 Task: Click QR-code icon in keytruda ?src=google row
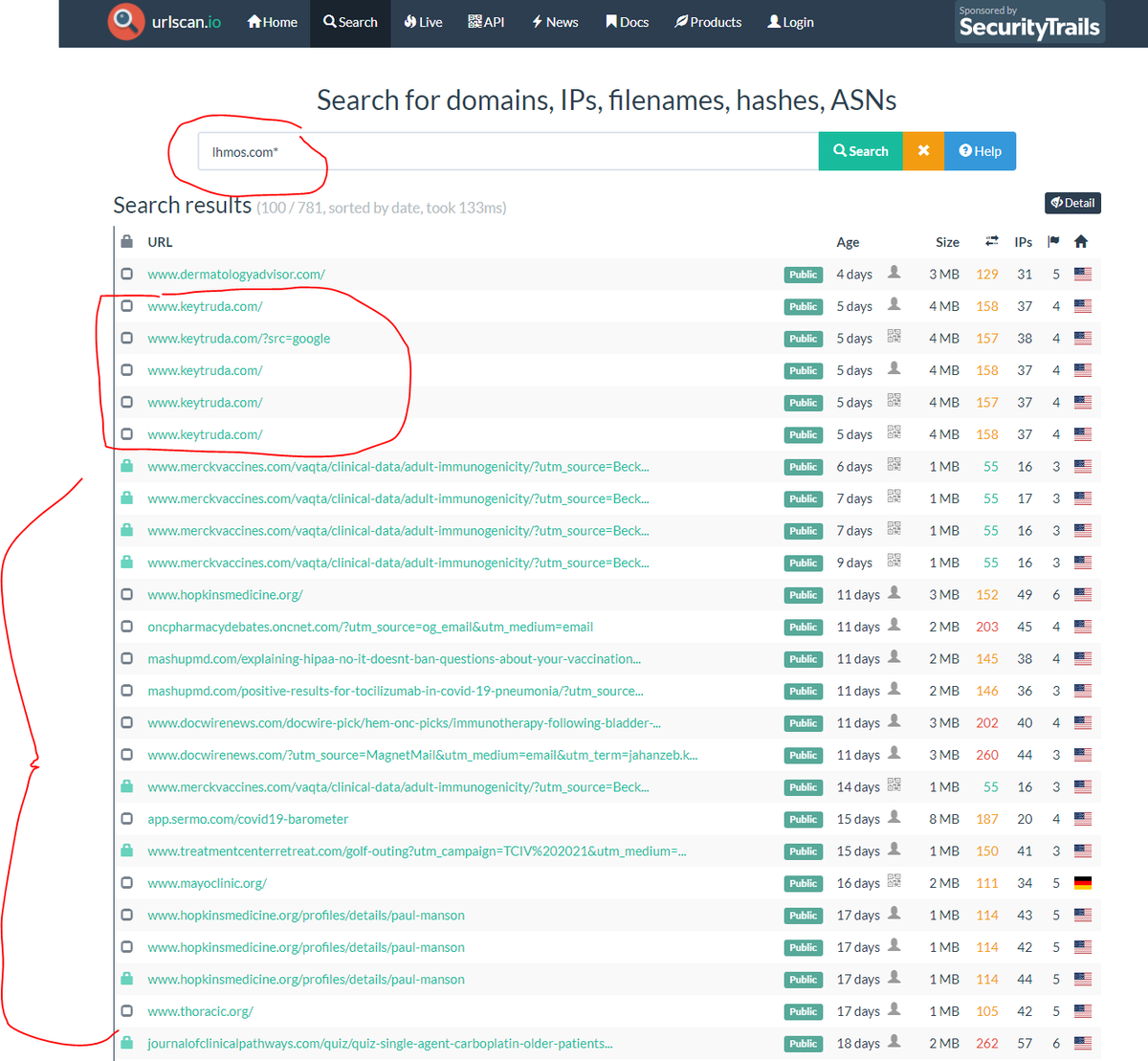(894, 337)
